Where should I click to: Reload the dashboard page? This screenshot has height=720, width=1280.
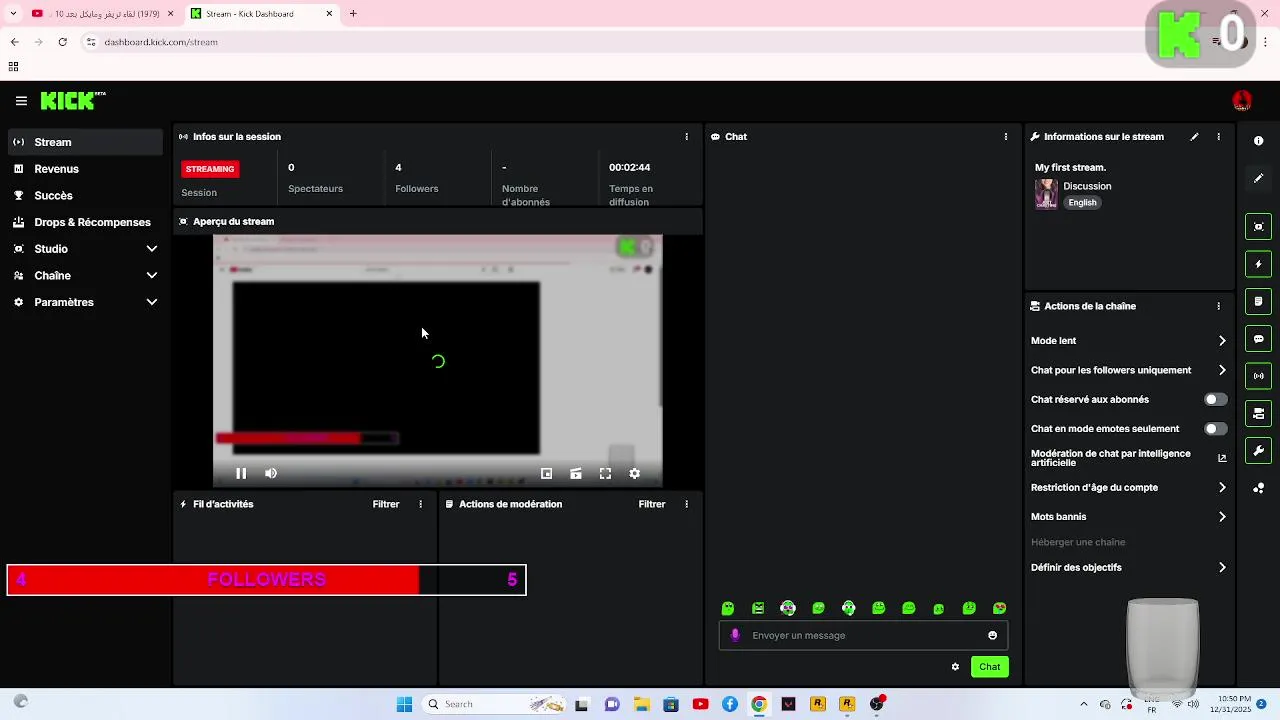click(x=62, y=42)
